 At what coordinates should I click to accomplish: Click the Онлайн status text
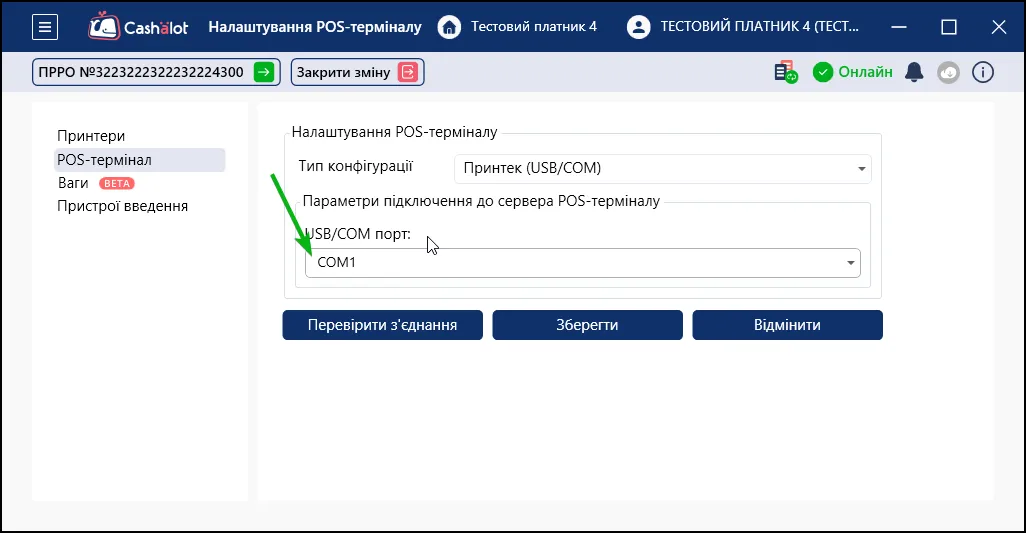[865, 72]
